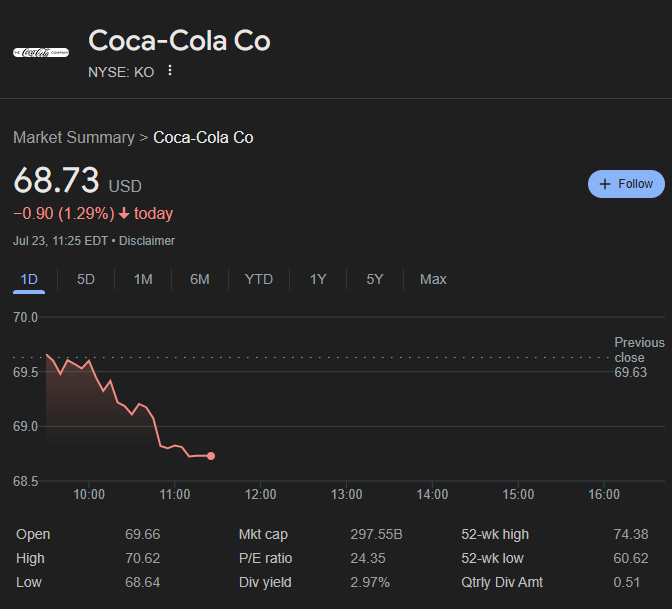This screenshot has width=672, height=609.
Task: Click the 10:00 time axis label
Action: click(x=89, y=495)
